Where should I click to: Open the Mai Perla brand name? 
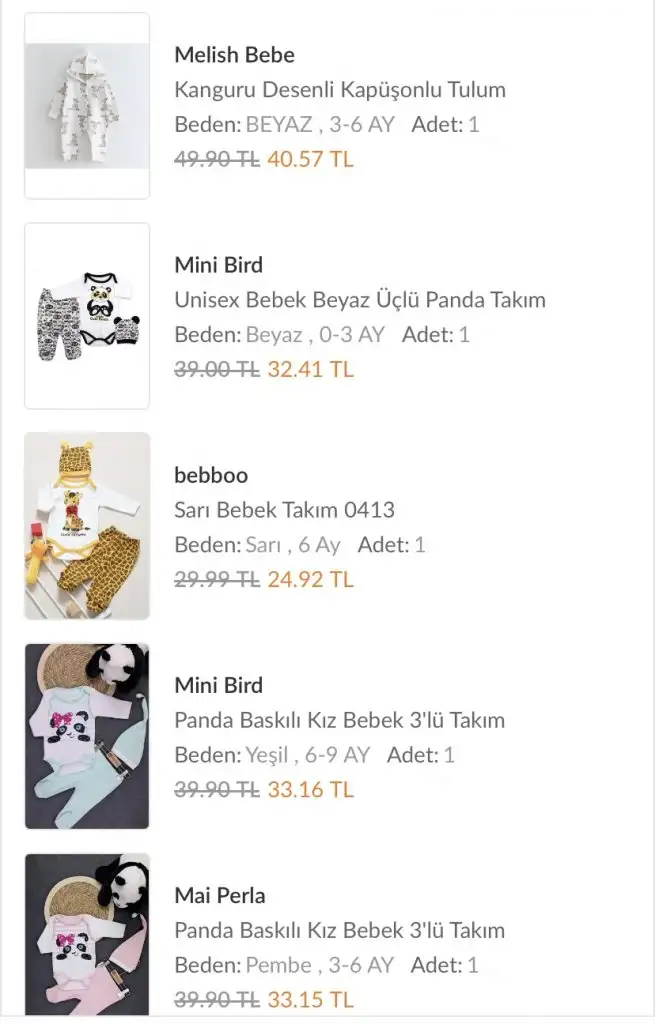220,895
